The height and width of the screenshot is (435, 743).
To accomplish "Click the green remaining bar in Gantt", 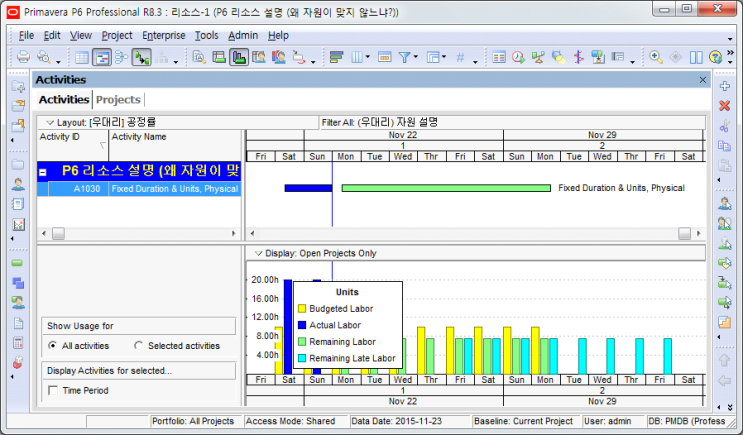I will coord(446,188).
